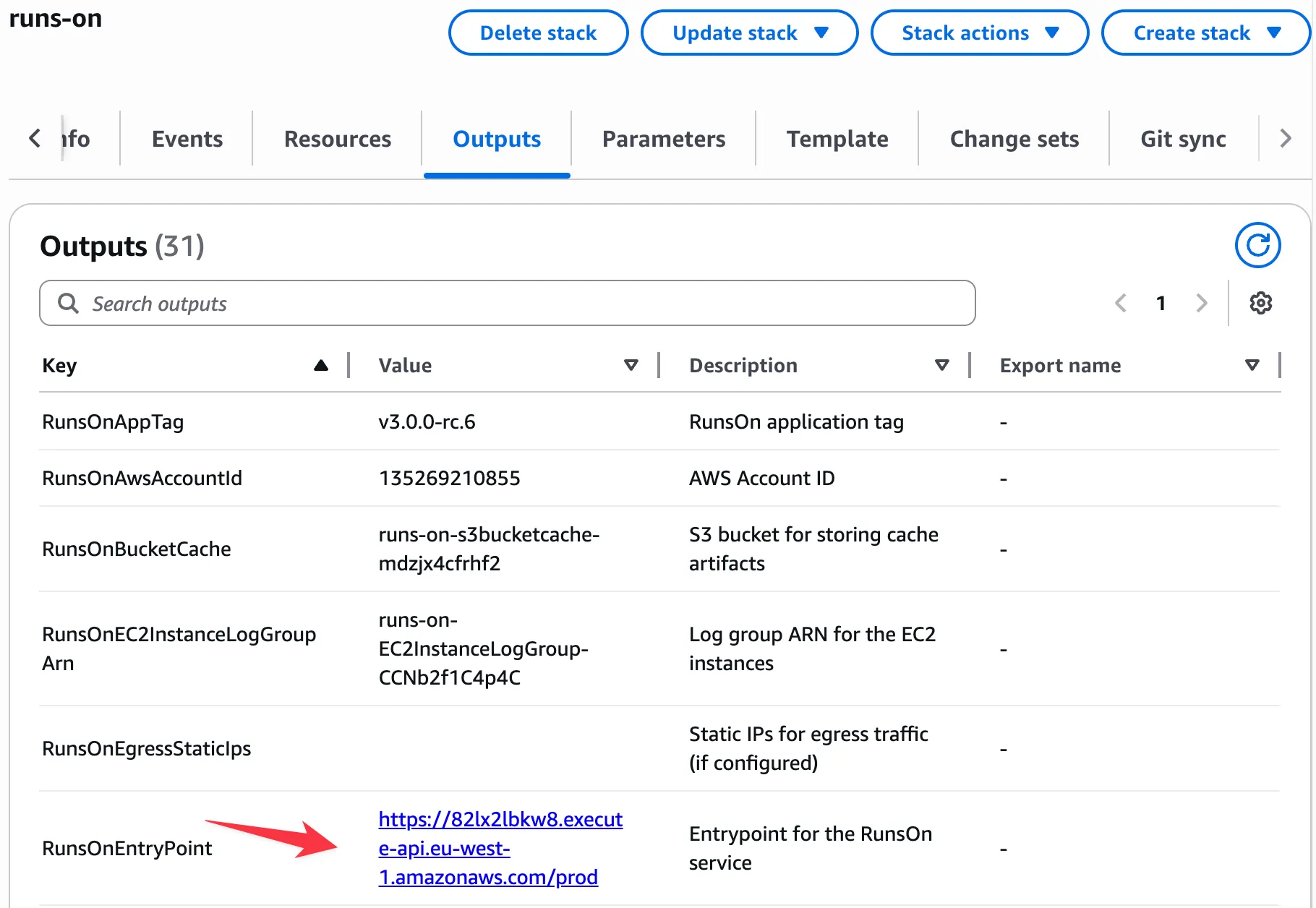Select account ID value 135269210855

[449, 478]
